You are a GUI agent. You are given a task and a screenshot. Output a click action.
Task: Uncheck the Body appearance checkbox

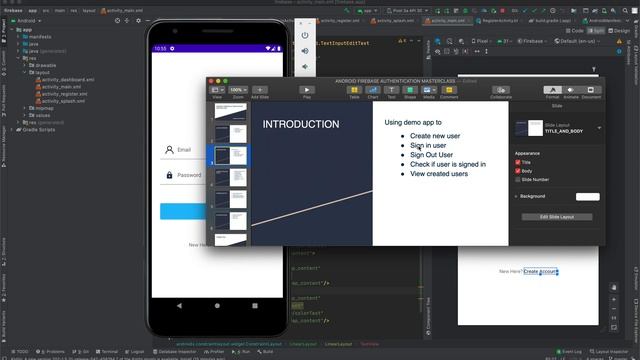tap(518, 171)
